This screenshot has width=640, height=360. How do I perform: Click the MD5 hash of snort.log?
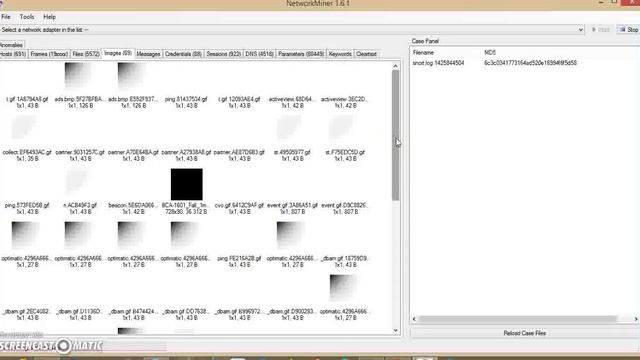click(530, 63)
